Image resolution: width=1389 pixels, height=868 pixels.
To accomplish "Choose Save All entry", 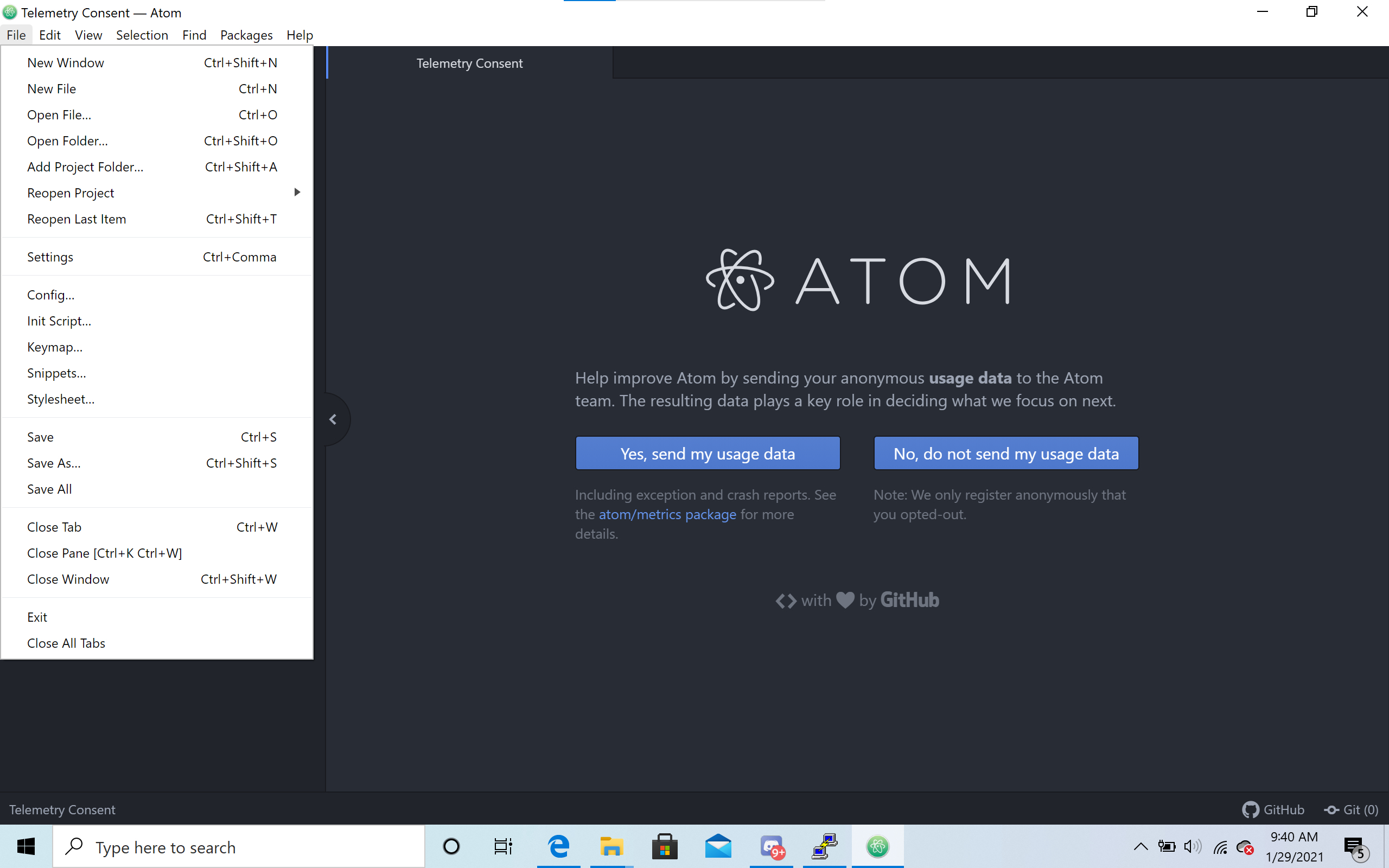I will (157, 489).
